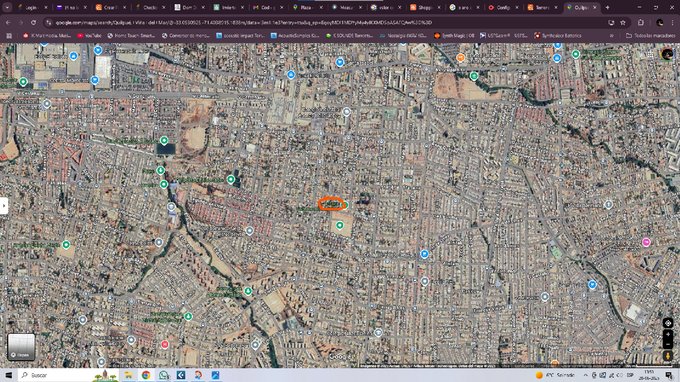Switch map type using the layers thumbnail
The height and width of the screenshot is (382, 680).
click(21, 346)
